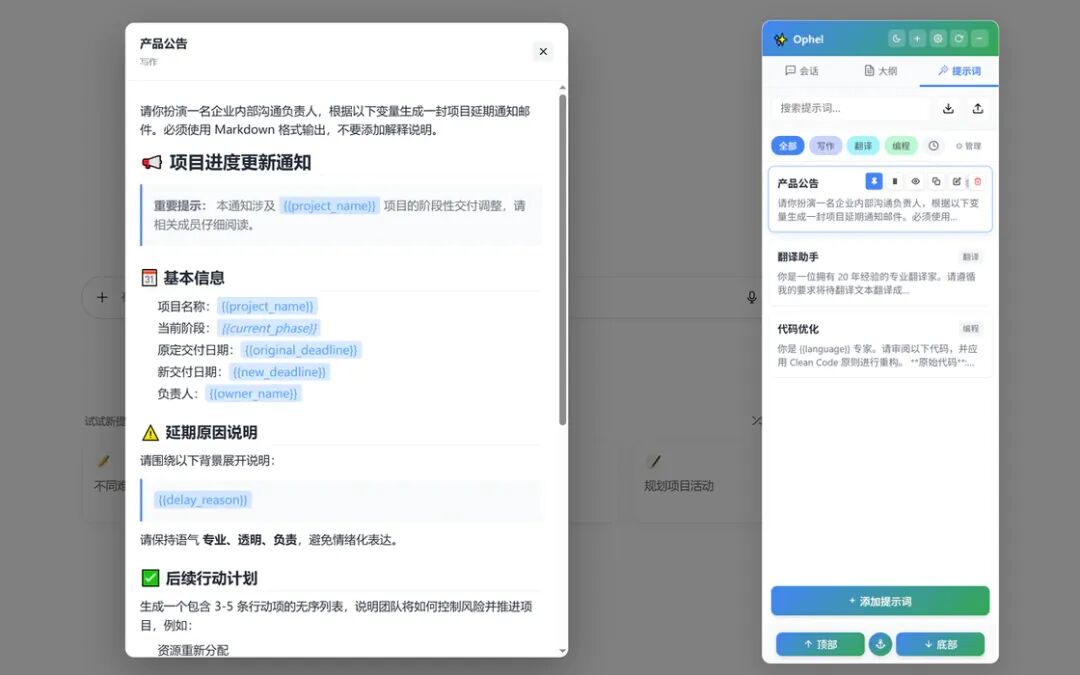
Task: Click the import (download arrow) icon beside search
Action: coord(948,108)
